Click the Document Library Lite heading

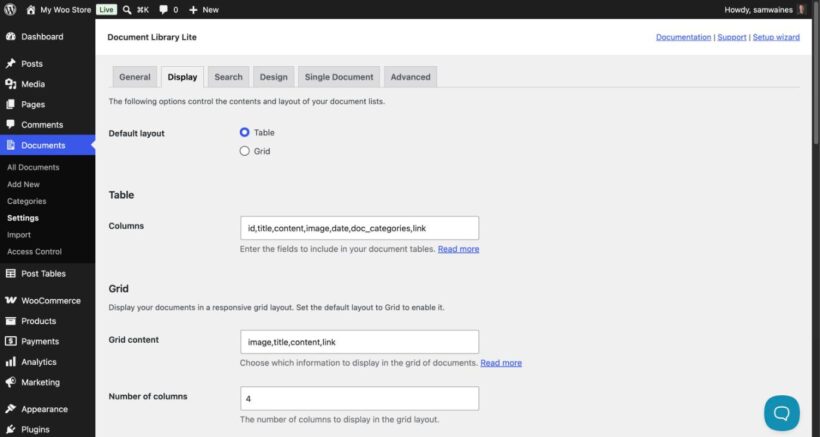[x=152, y=37]
